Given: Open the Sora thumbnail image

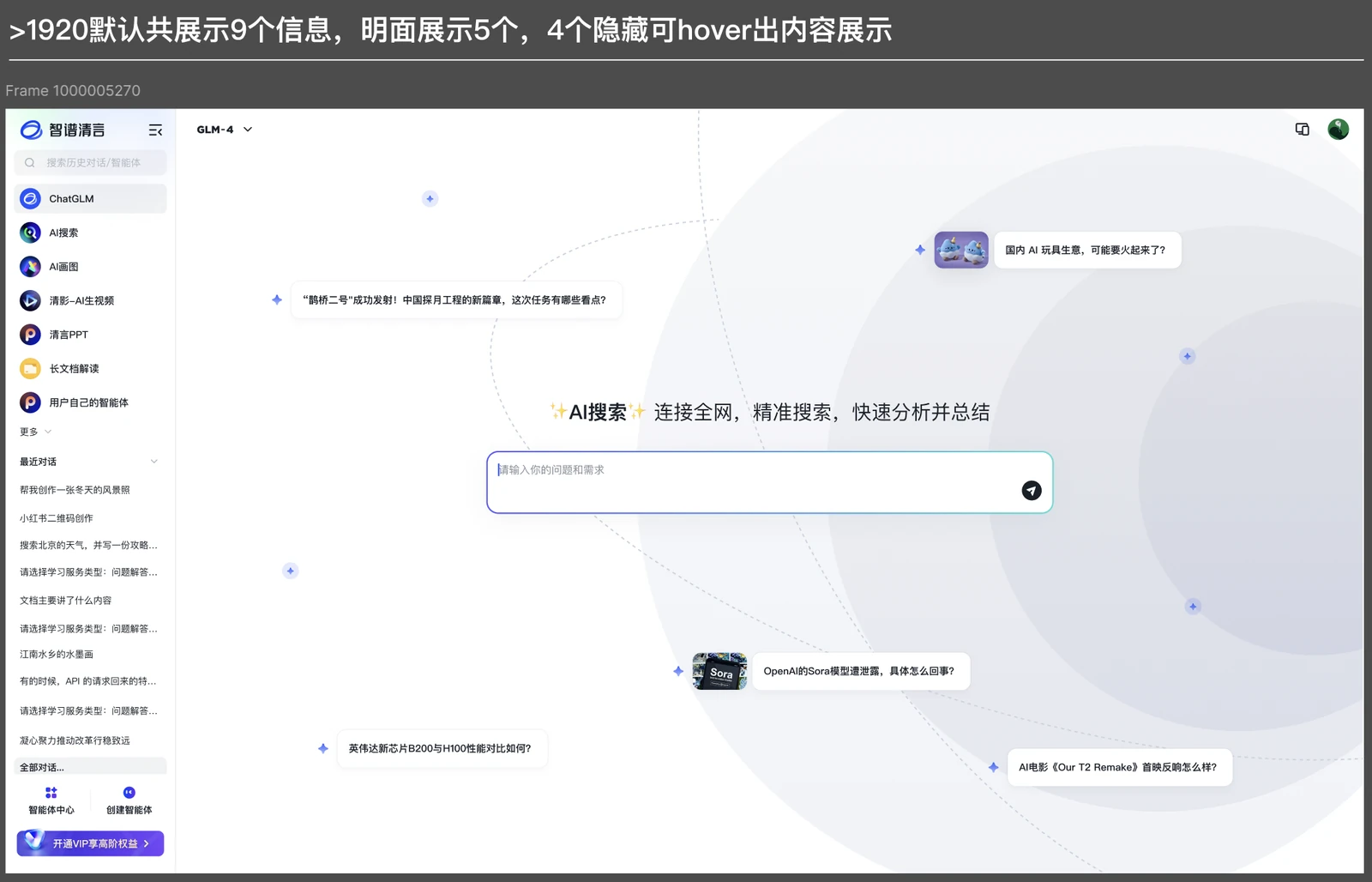Looking at the screenshot, I should pos(719,671).
